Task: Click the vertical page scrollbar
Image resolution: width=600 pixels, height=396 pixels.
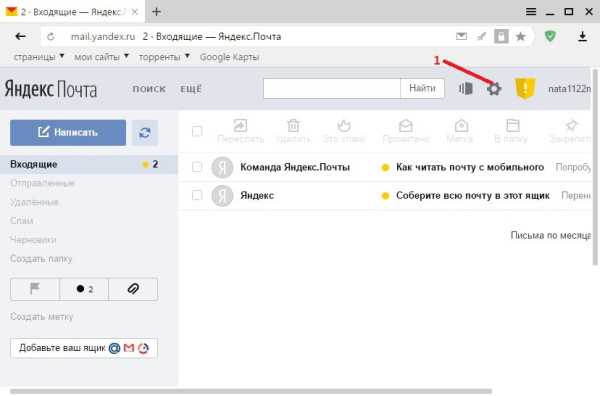Action: coord(595,167)
